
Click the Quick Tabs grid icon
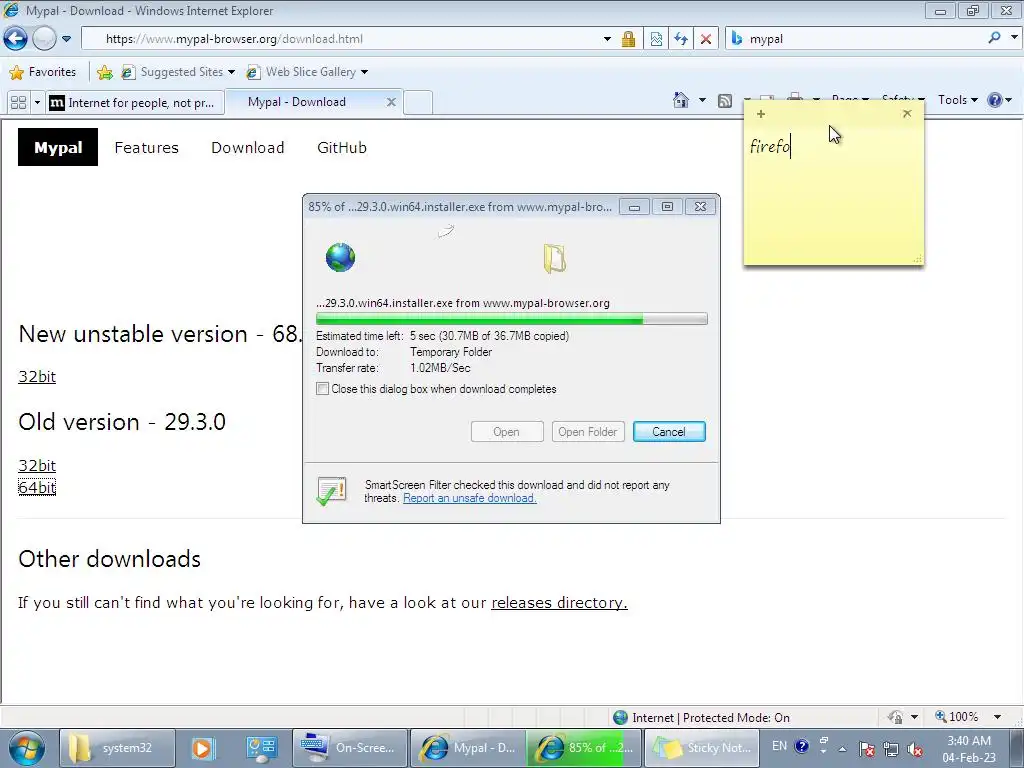(x=19, y=103)
